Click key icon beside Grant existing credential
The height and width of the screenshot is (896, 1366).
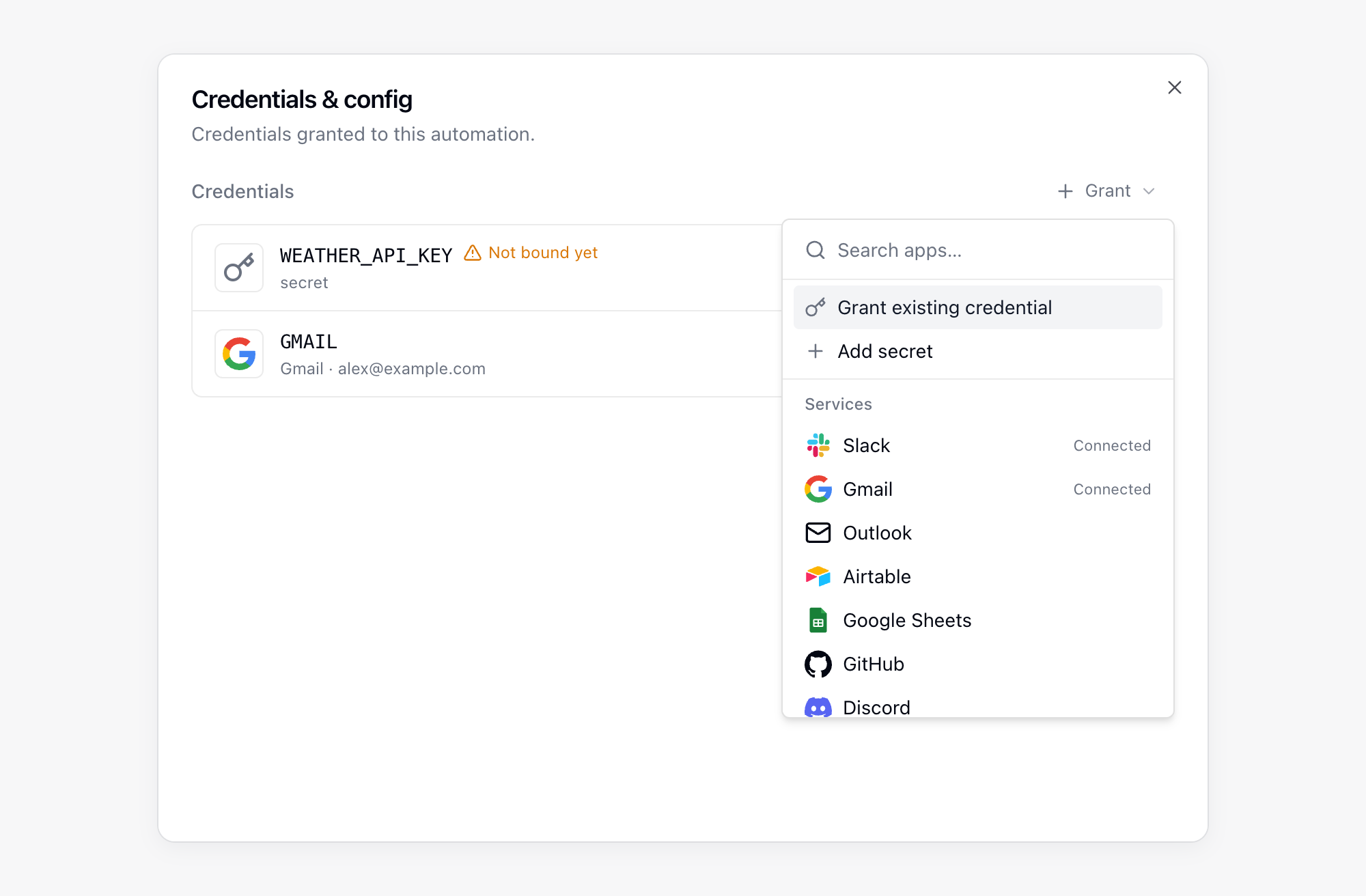(x=816, y=307)
